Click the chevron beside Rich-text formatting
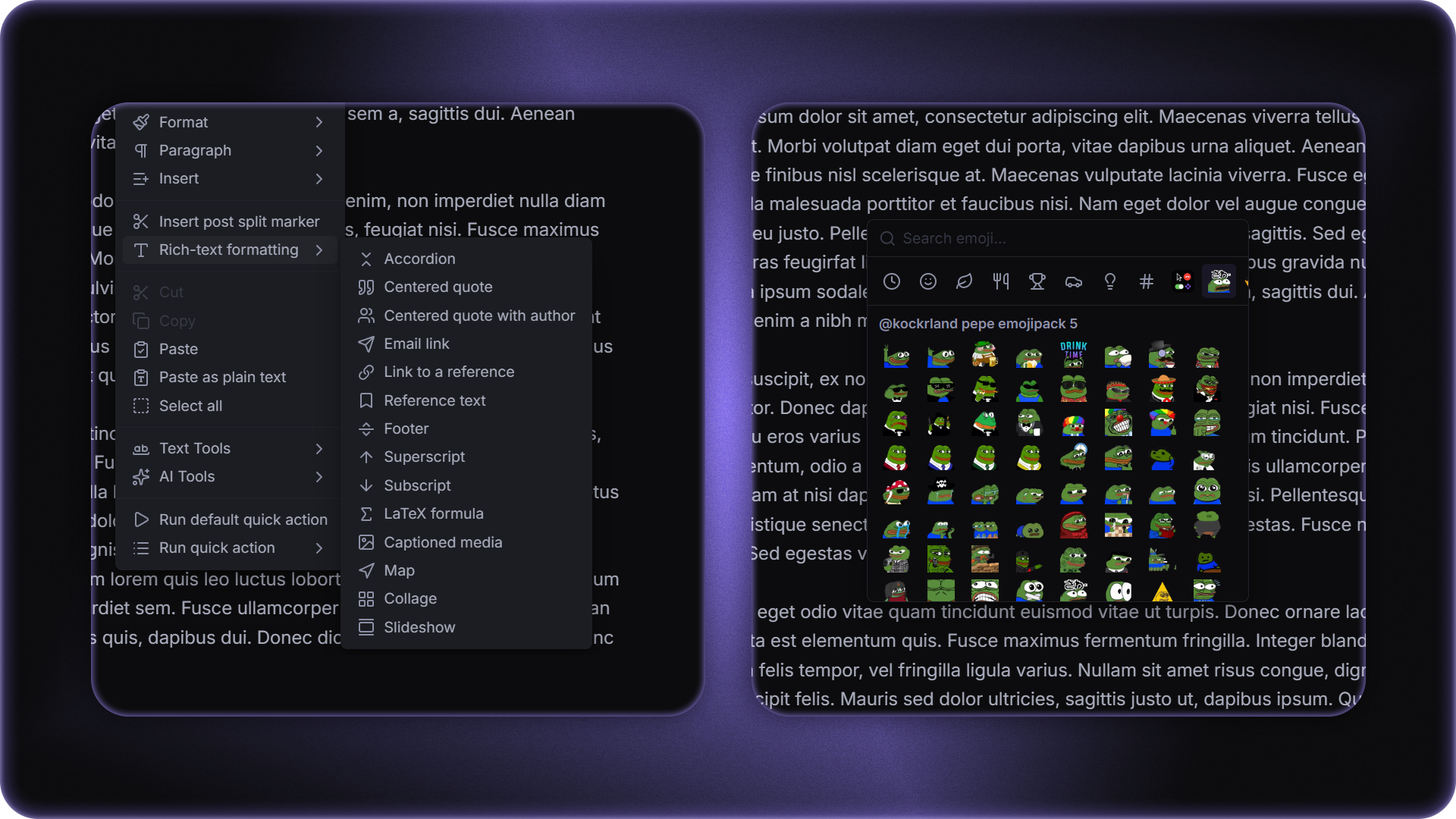The height and width of the screenshot is (819, 1456). 319,249
